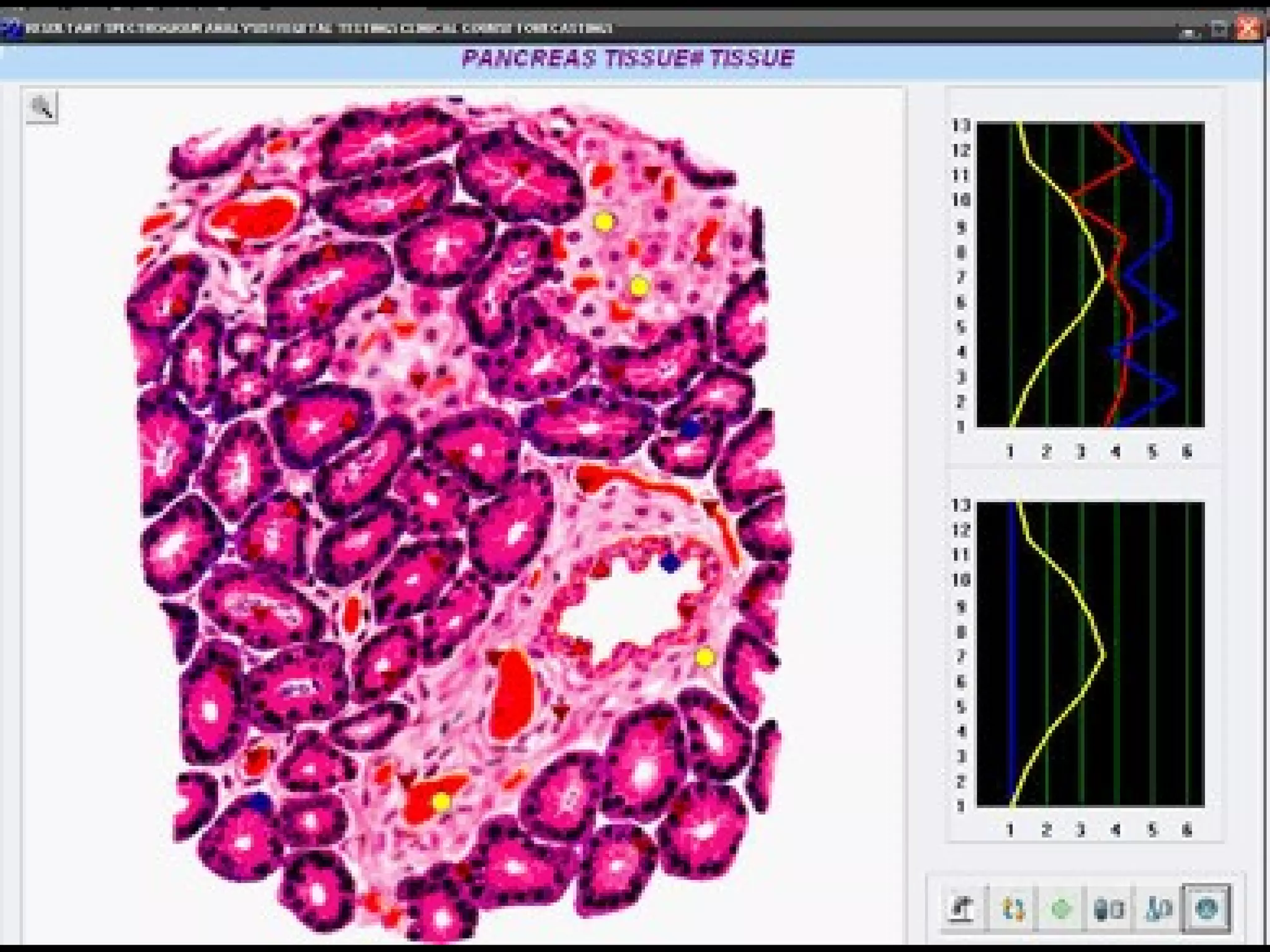Click the application icon in title bar
This screenshot has width=1270, height=952.
pos(10,29)
